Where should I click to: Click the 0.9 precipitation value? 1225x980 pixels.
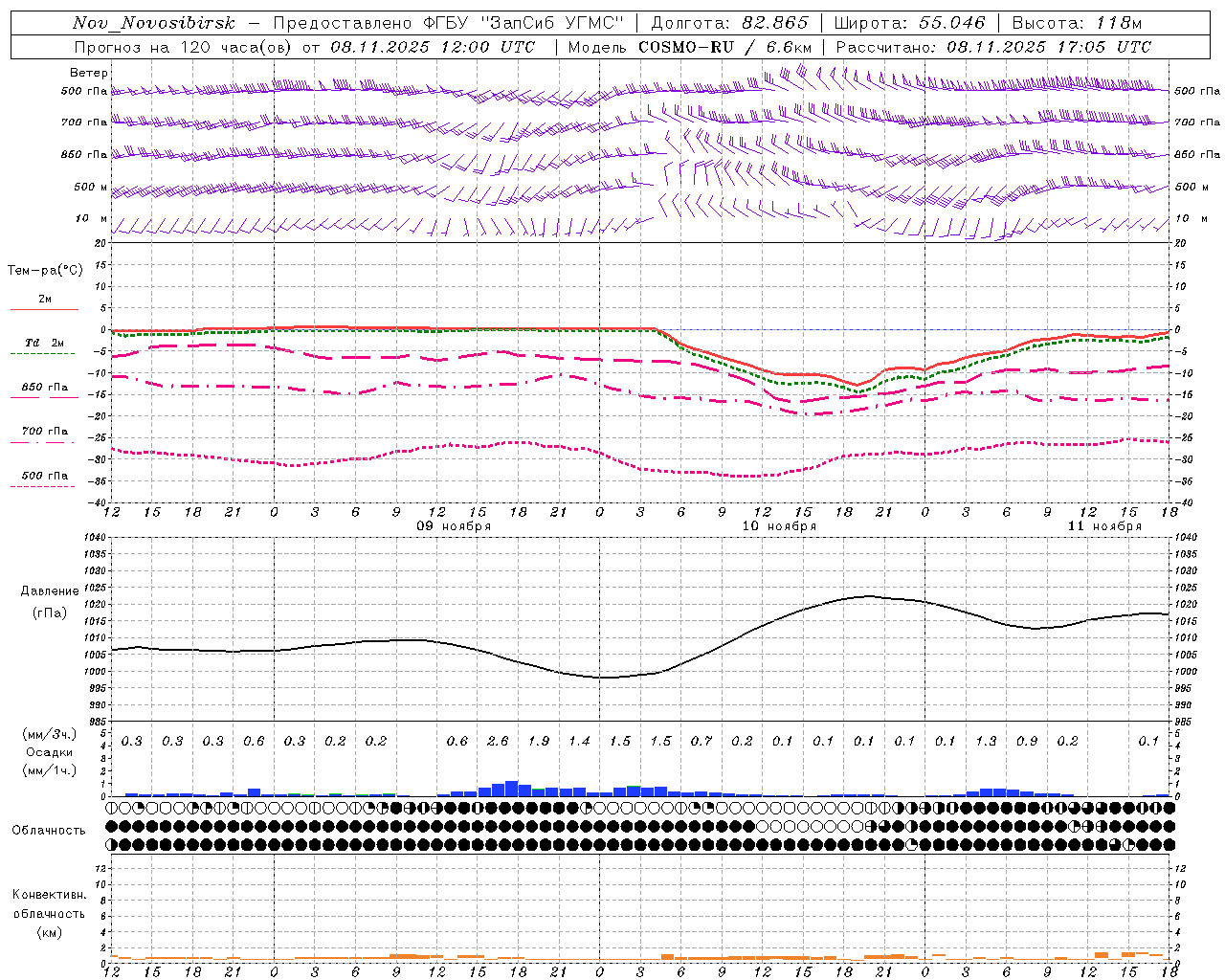[1027, 742]
